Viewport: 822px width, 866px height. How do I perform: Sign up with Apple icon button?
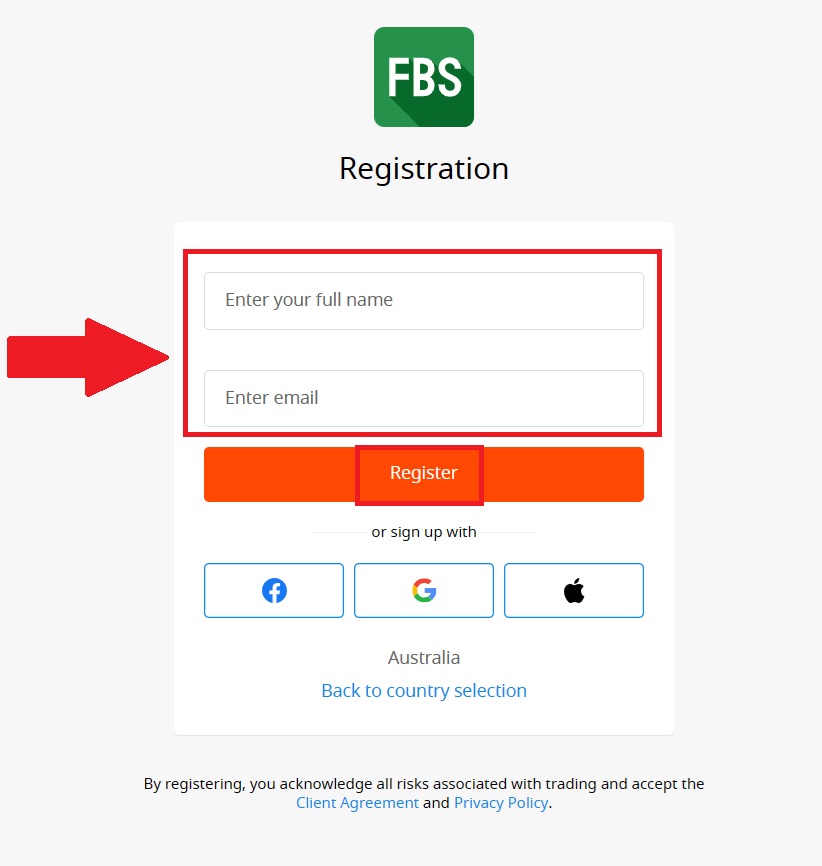[574, 591]
